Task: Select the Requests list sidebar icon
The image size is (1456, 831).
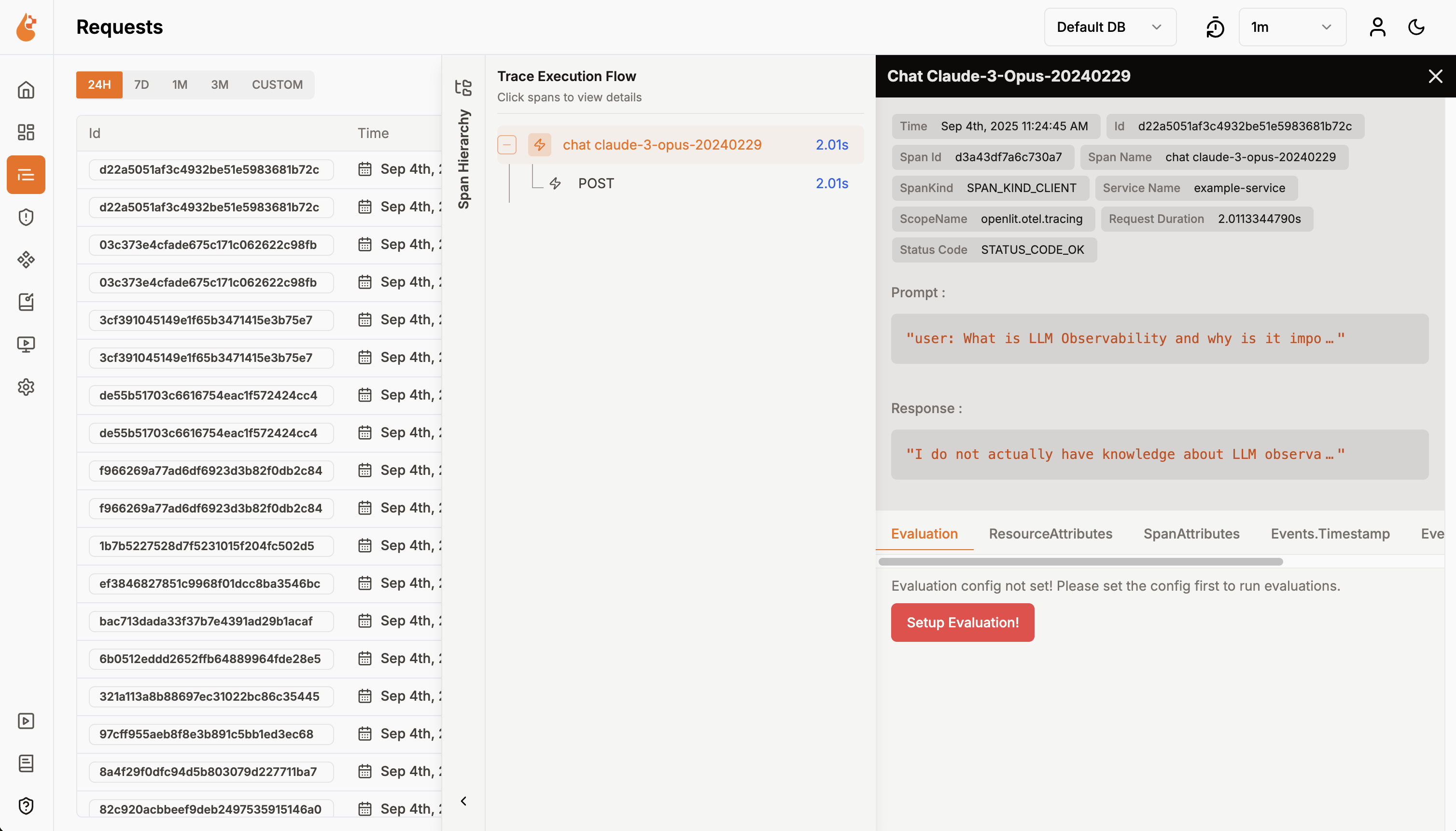Action: [x=26, y=175]
